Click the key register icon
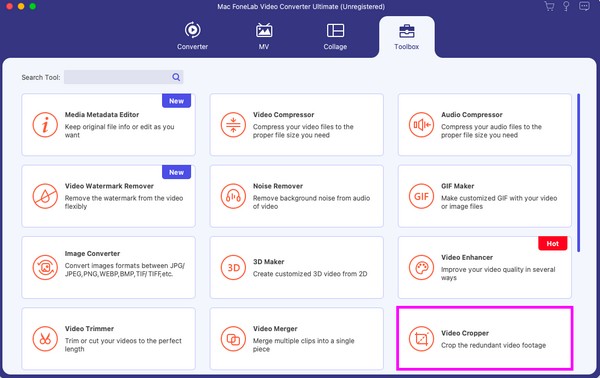This screenshot has width=600, height=378. tap(566, 7)
